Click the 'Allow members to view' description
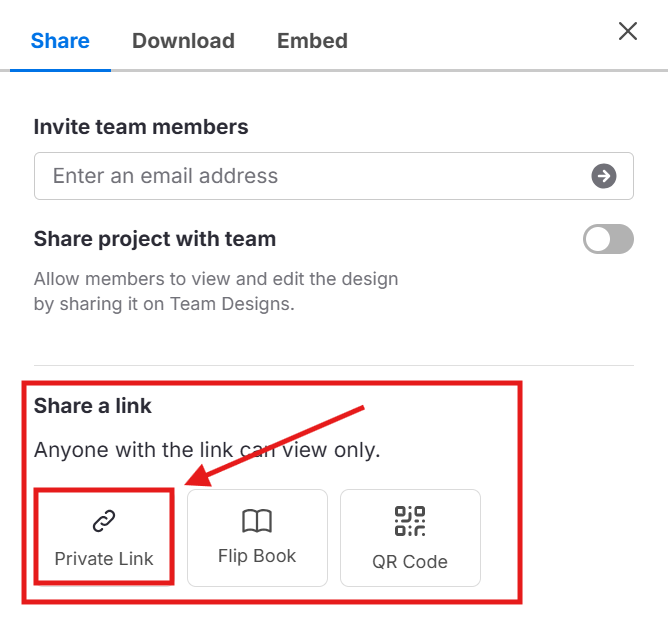 [x=216, y=279]
